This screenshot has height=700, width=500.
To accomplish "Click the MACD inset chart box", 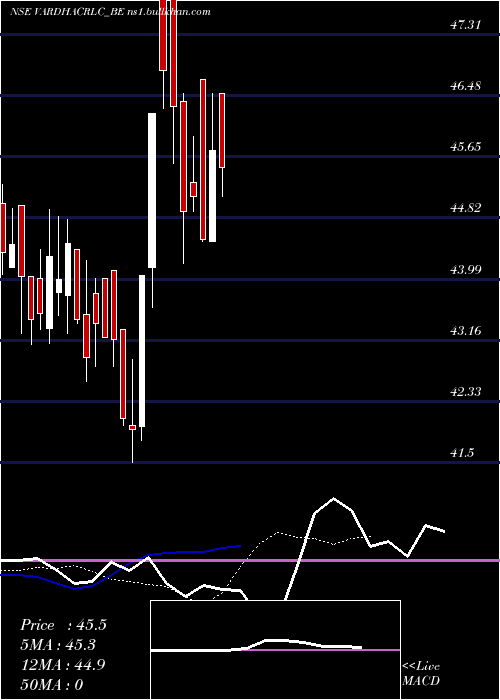I will pyautogui.click(x=275, y=650).
